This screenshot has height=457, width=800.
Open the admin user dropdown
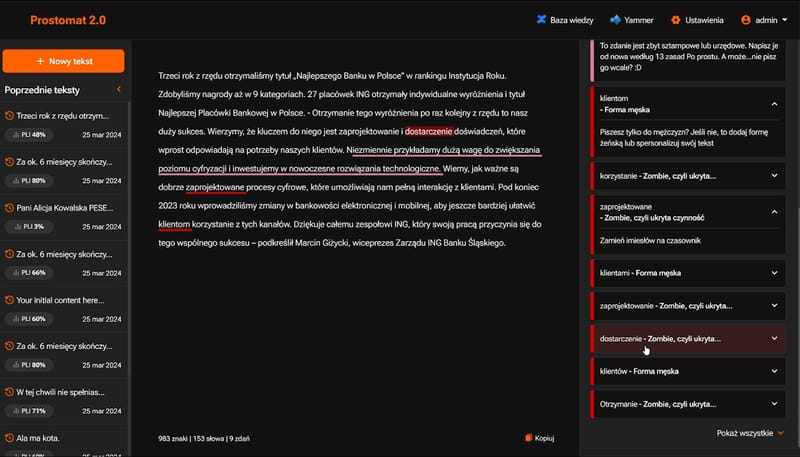click(x=764, y=20)
